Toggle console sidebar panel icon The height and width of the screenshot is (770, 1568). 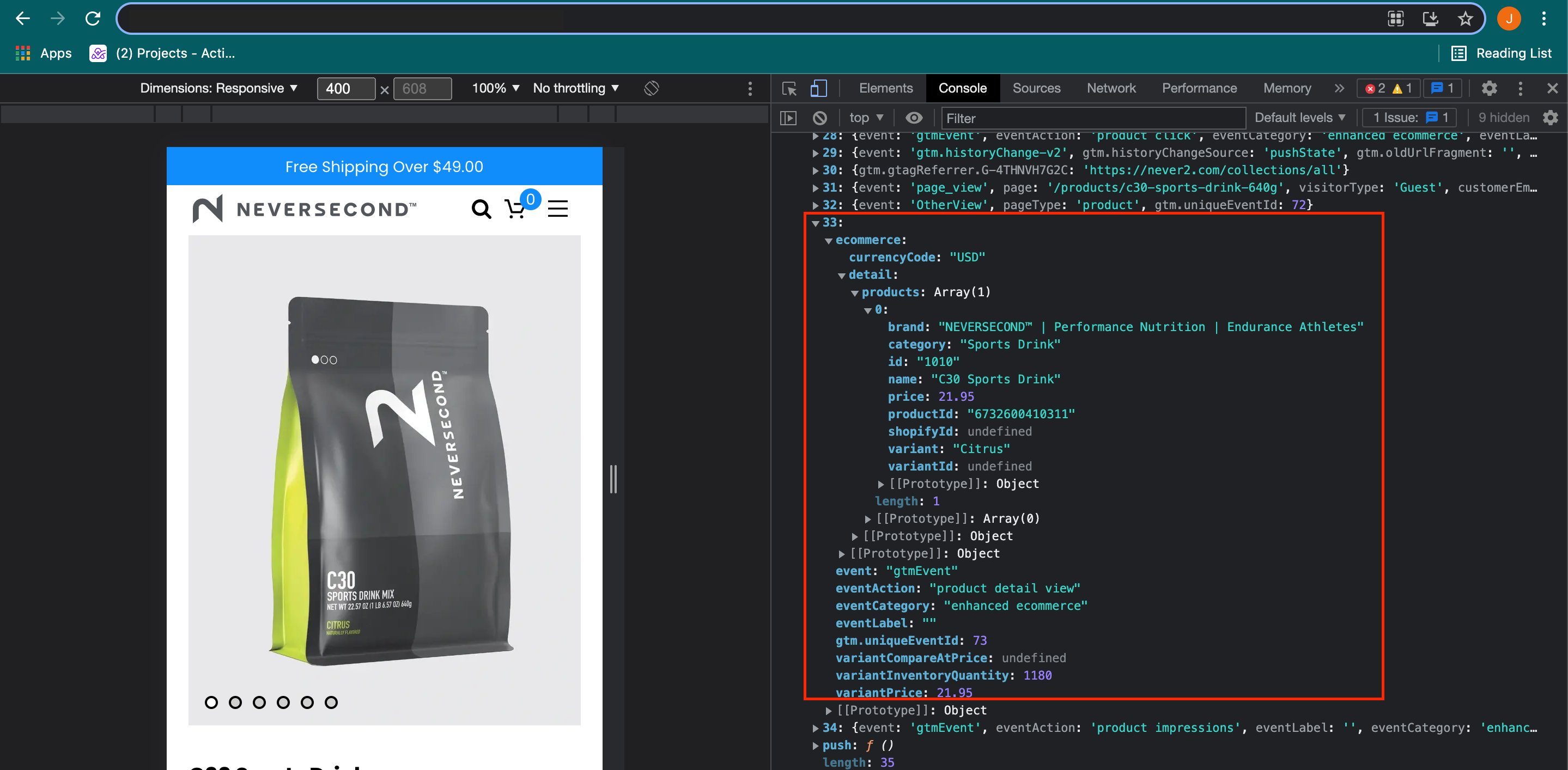click(788, 118)
